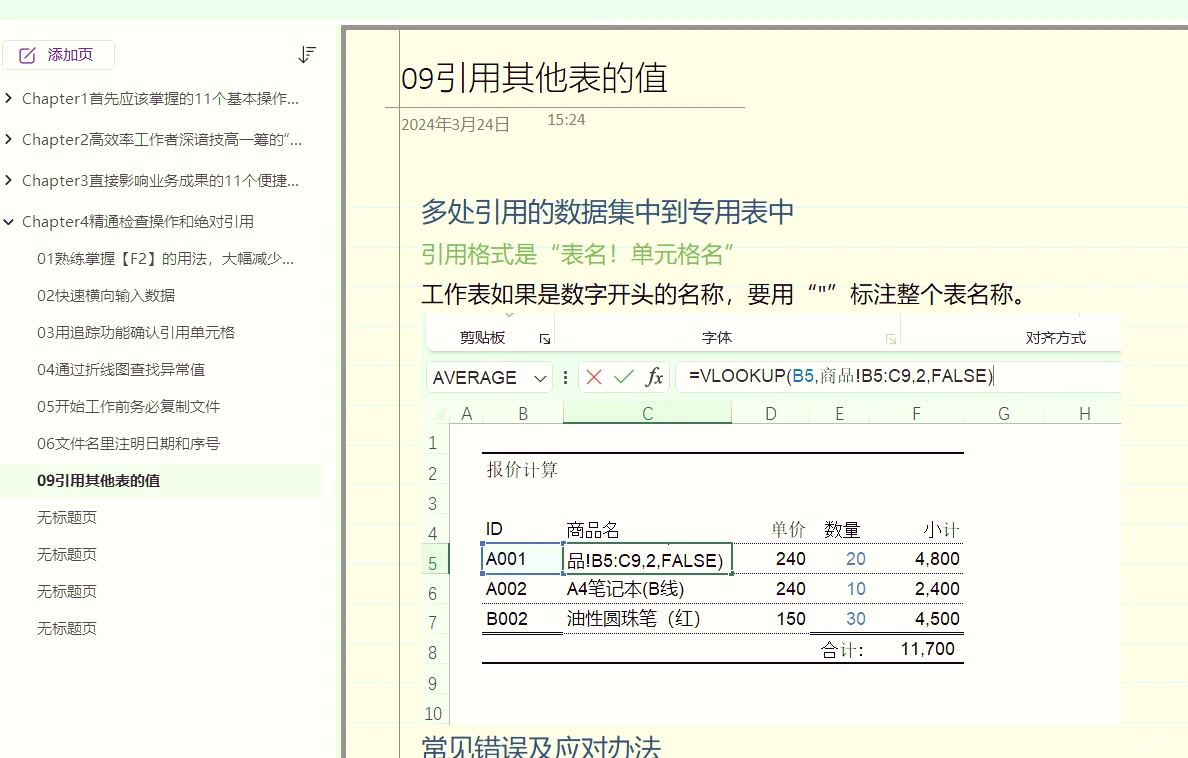
Task: Click the page title 09引用其他表的值
Action: pyautogui.click(x=534, y=78)
